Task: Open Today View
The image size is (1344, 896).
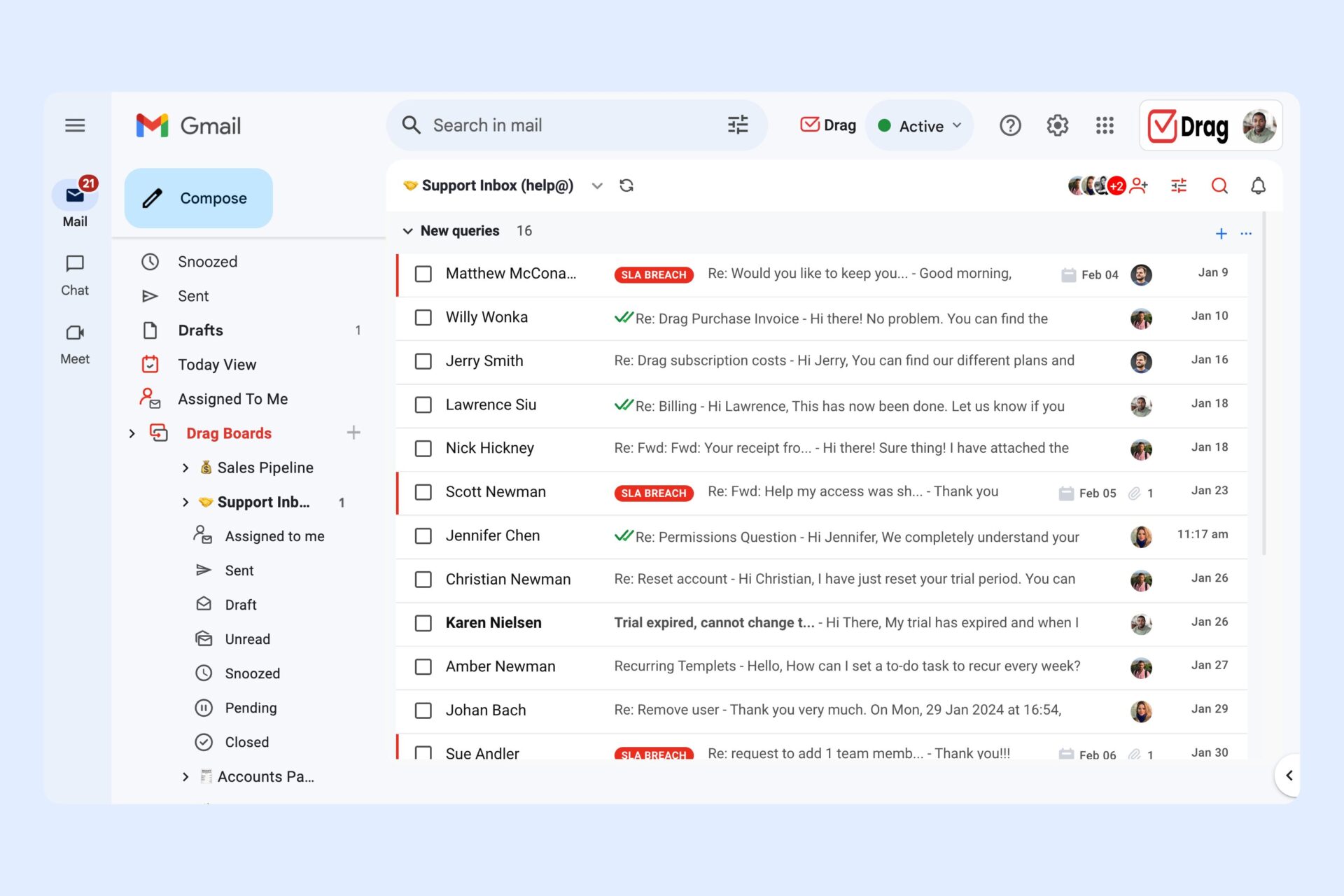Action: 217,365
